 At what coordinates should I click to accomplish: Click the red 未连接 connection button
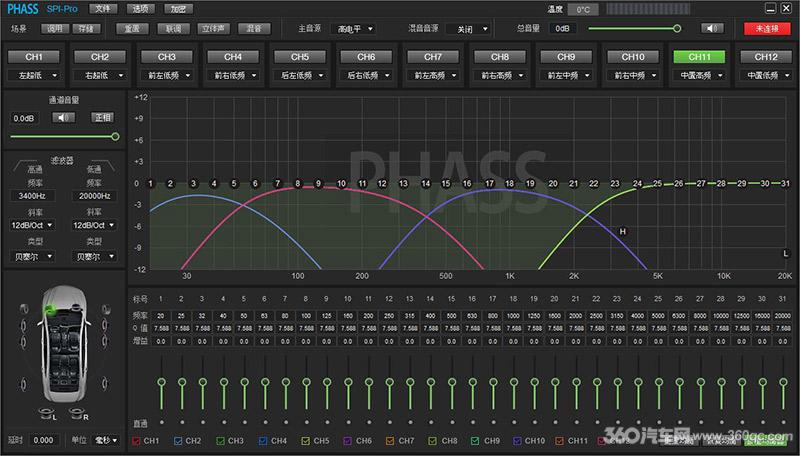tap(767, 29)
